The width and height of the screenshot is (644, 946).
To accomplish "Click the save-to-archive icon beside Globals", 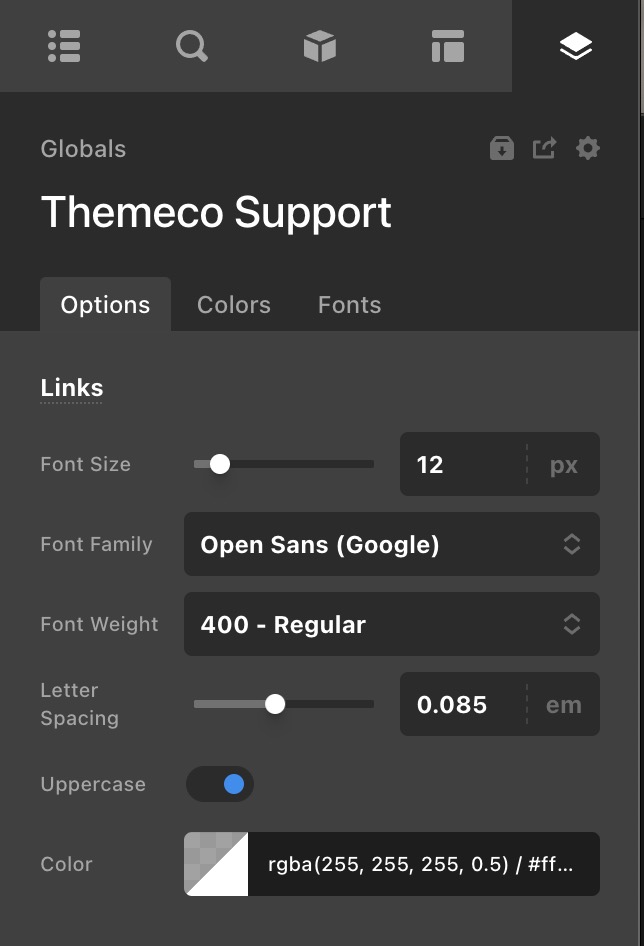I will click(x=502, y=149).
